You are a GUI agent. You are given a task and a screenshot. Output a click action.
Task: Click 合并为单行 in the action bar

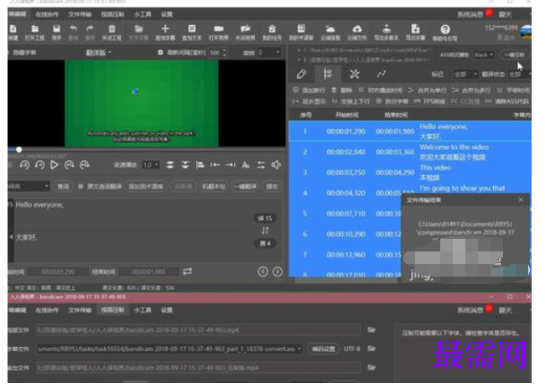point(428,90)
